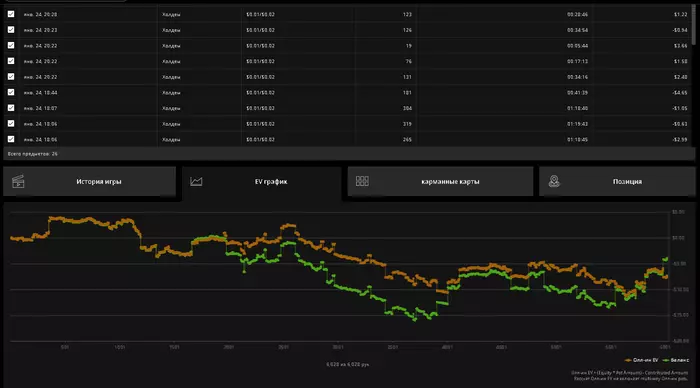Select the Позиция tab

click(x=617, y=181)
